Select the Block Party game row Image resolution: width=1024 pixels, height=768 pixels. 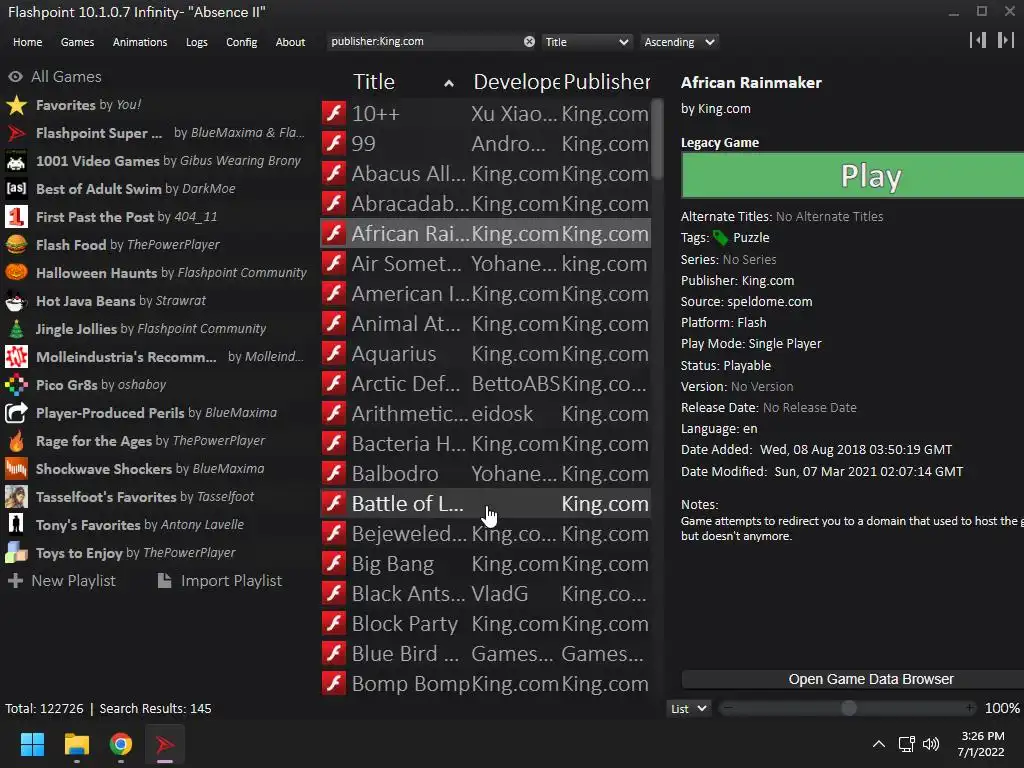485,624
